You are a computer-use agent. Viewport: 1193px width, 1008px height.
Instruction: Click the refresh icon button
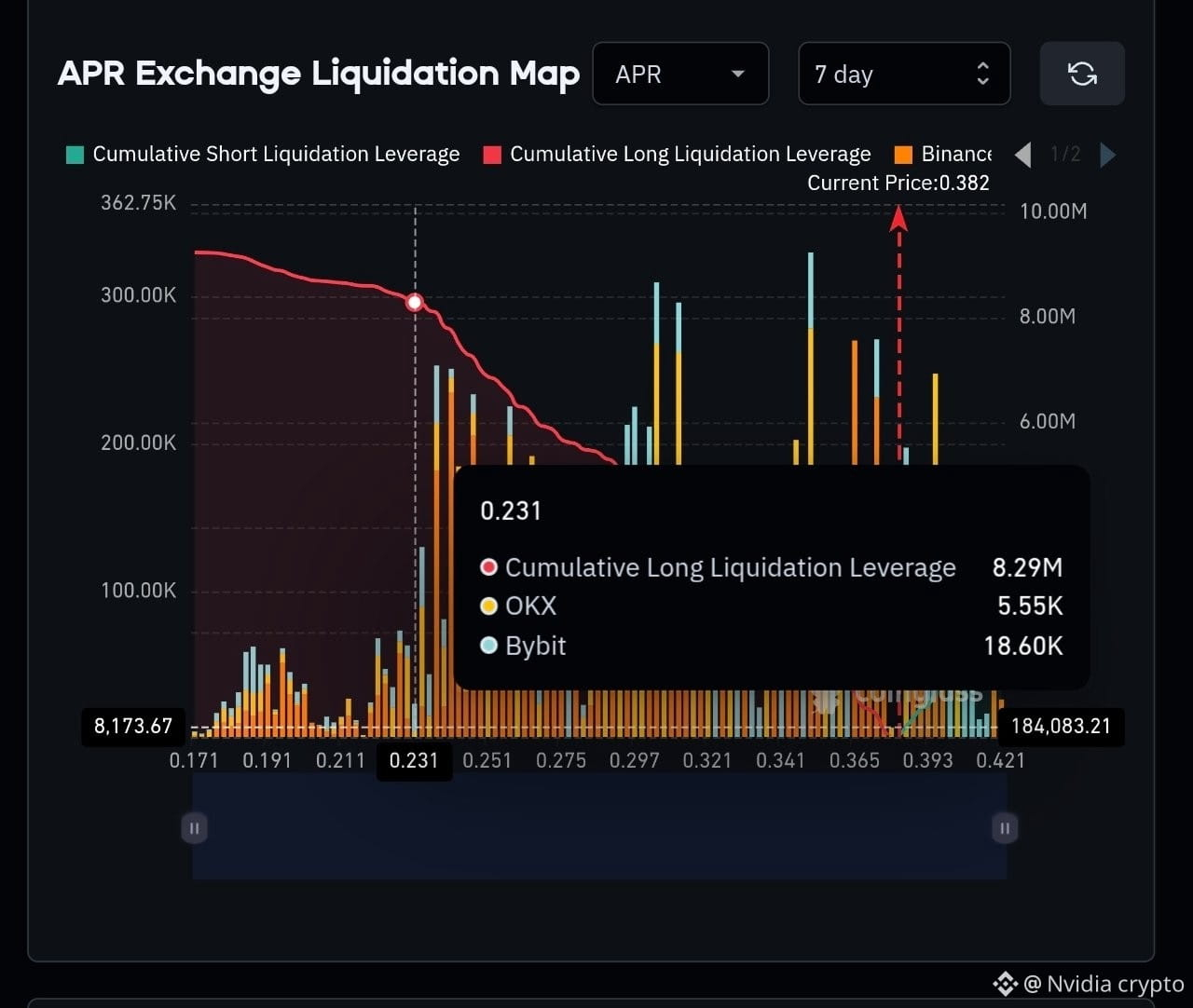point(1082,74)
